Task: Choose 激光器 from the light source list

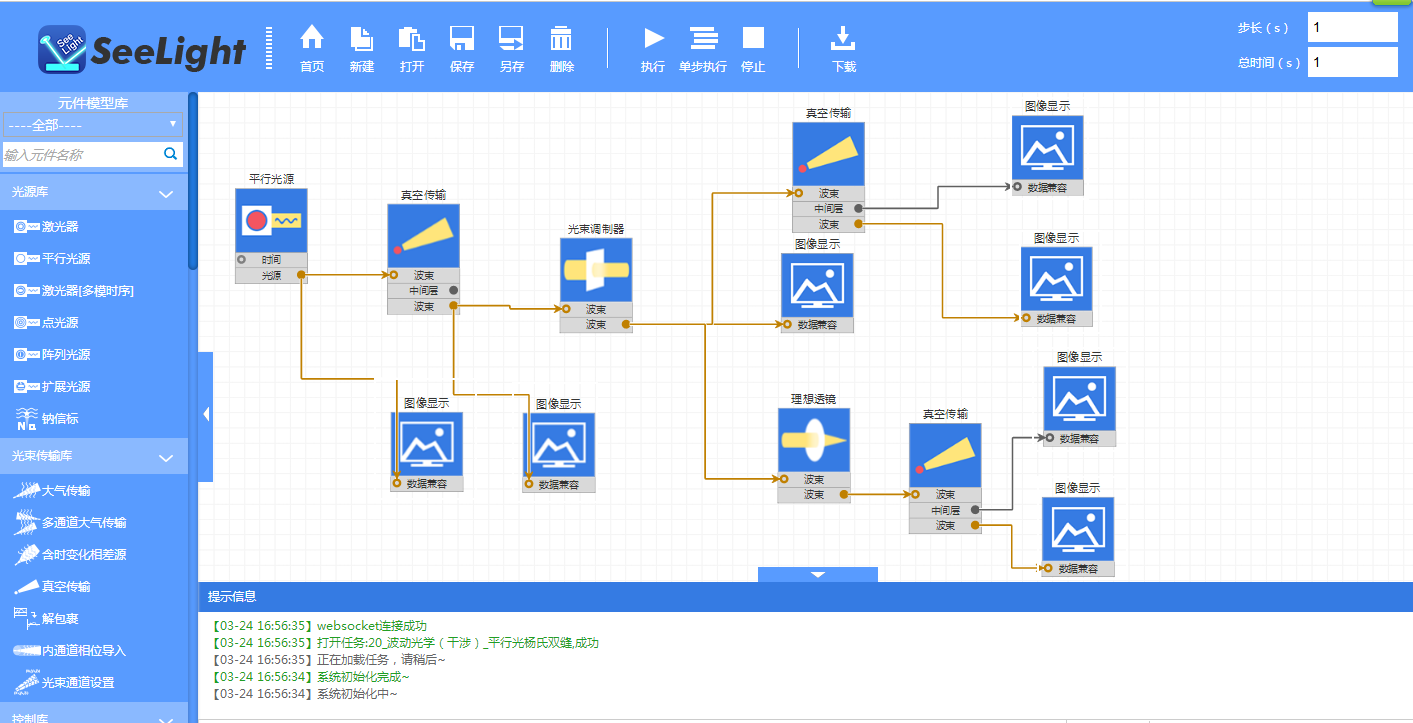Action: (60, 227)
